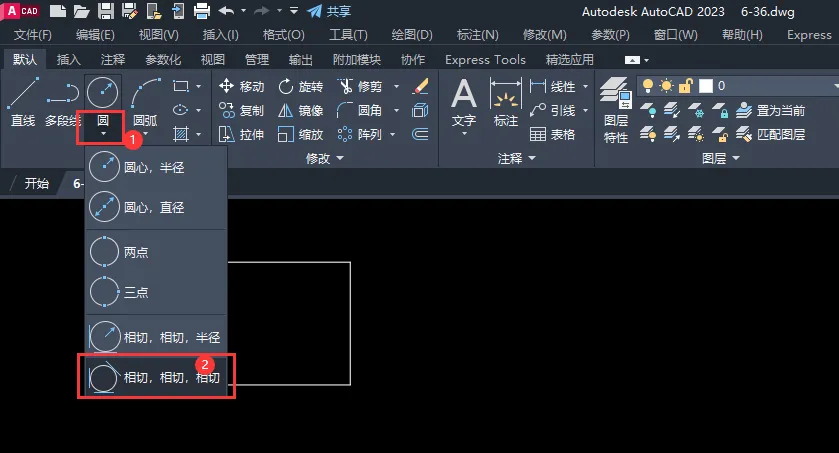Viewport: 839px width, 453px height.
Task: Switch to the Parametric (参数化) ribbon tab
Action: (163, 60)
